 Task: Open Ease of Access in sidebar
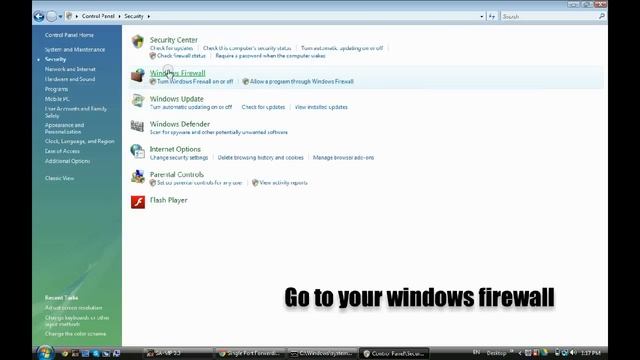click(x=62, y=151)
